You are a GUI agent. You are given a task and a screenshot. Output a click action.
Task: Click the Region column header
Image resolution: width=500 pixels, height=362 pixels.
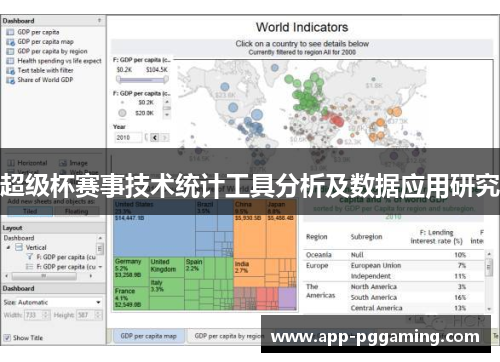click(317, 237)
